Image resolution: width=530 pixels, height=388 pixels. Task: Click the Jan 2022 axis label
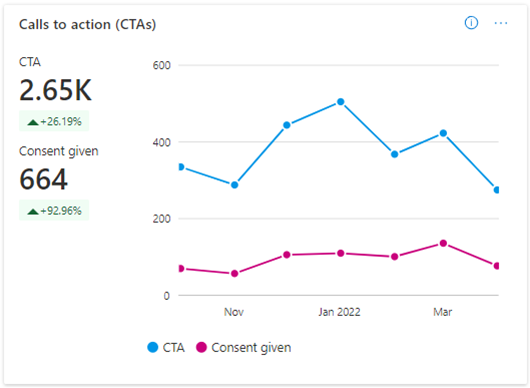tap(339, 312)
